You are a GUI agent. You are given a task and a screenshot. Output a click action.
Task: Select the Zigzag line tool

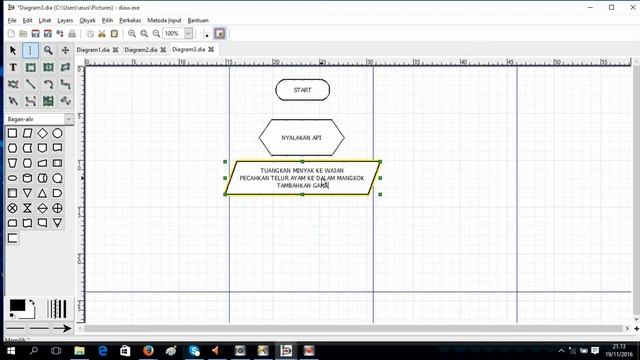point(65,84)
